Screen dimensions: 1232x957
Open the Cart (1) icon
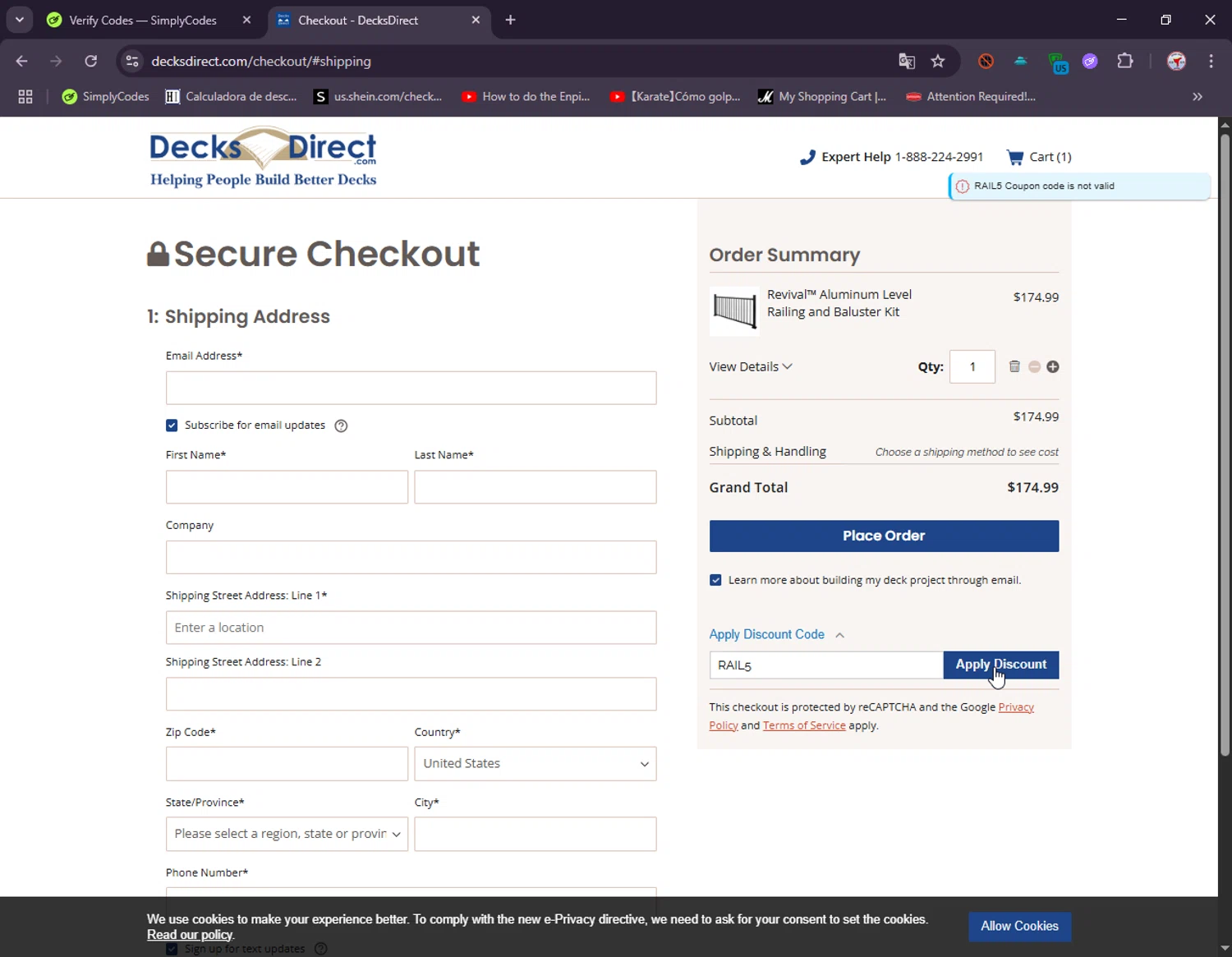click(x=1039, y=157)
